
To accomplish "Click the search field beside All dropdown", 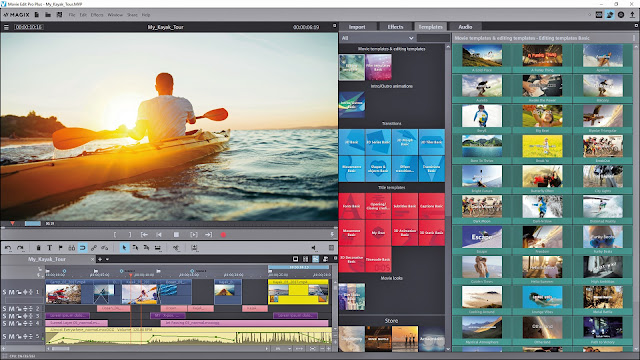I will [433, 38].
